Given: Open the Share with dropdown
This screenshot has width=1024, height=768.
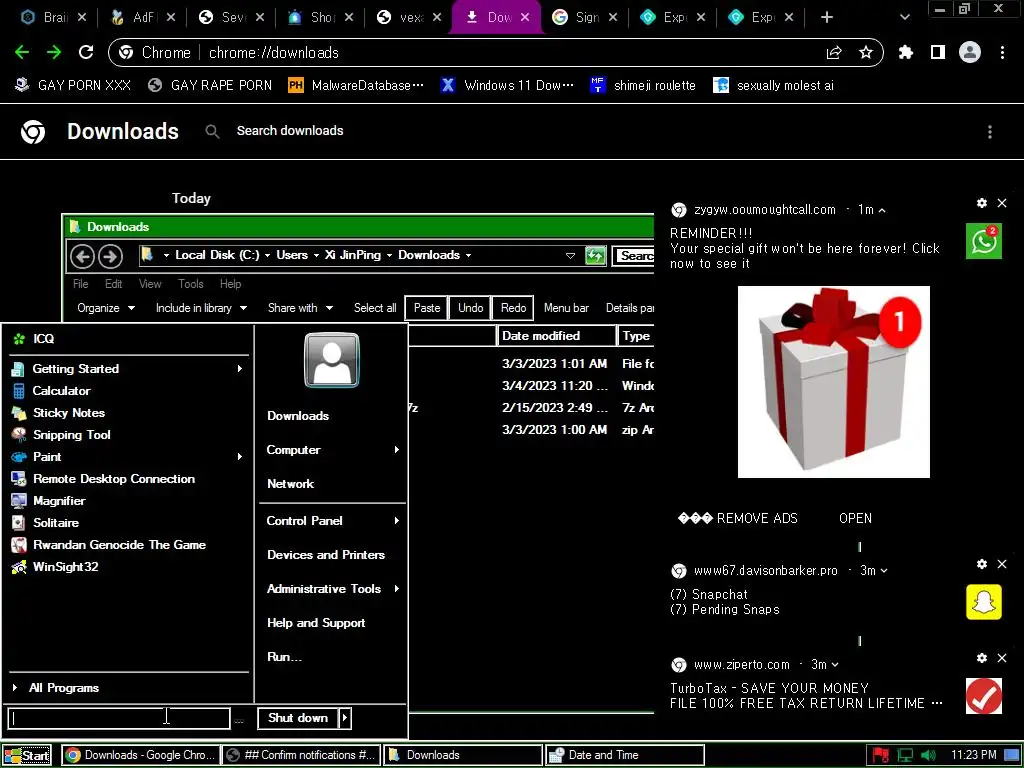Looking at the screenshot, I should click(x=300, y=308).
